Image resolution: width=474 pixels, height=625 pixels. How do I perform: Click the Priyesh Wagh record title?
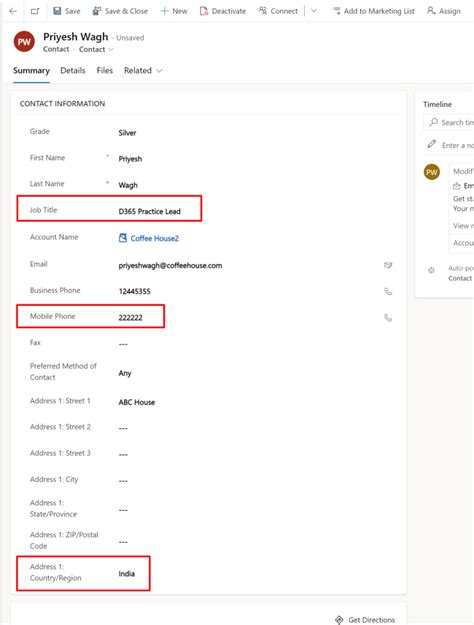(x=76, y=37)
